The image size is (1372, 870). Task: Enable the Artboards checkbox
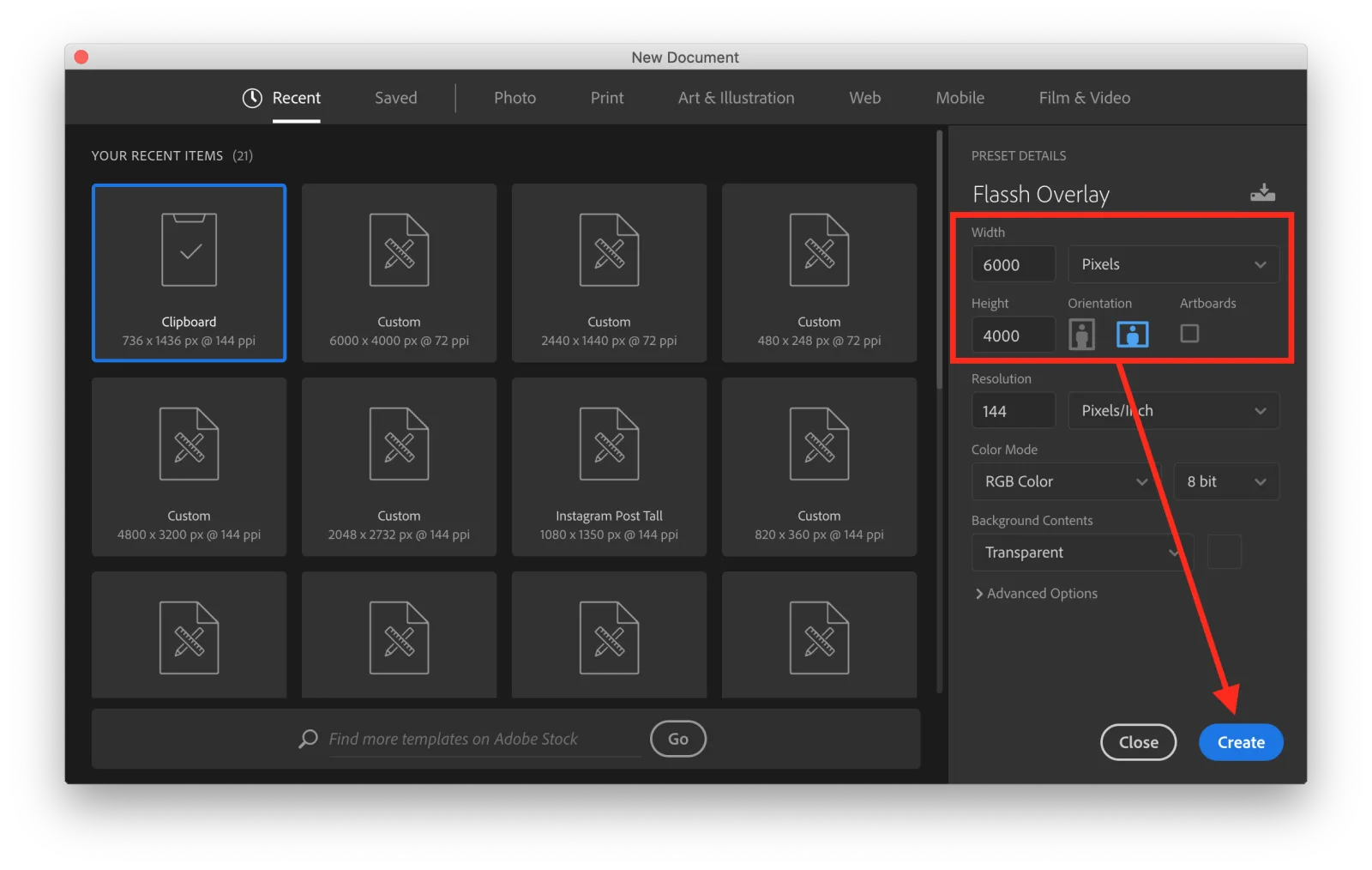tap(1189, 333)
